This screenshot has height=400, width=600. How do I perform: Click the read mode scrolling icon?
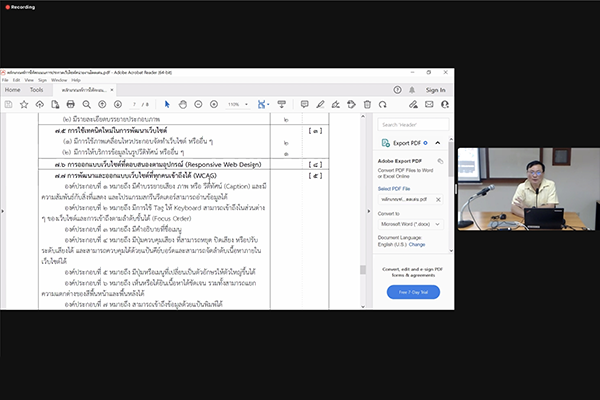pos(282,104)
